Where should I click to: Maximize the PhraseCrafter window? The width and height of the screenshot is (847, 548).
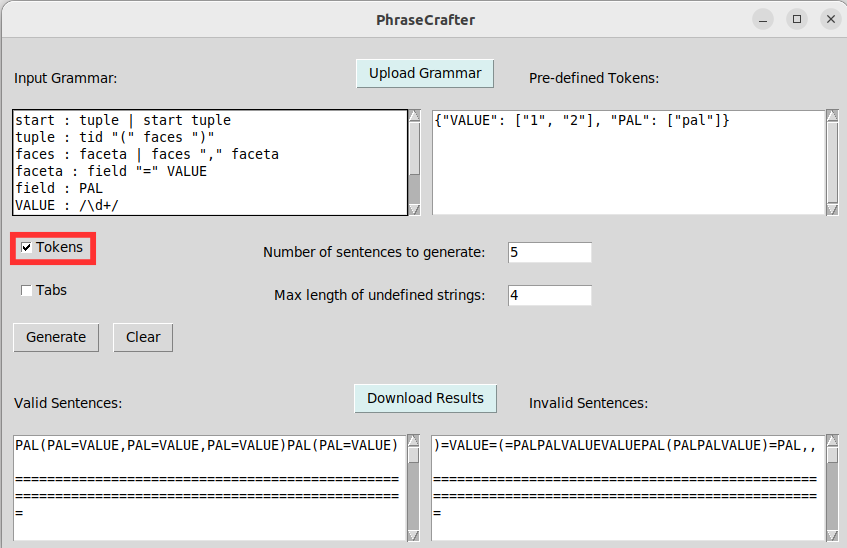(797, 20)
